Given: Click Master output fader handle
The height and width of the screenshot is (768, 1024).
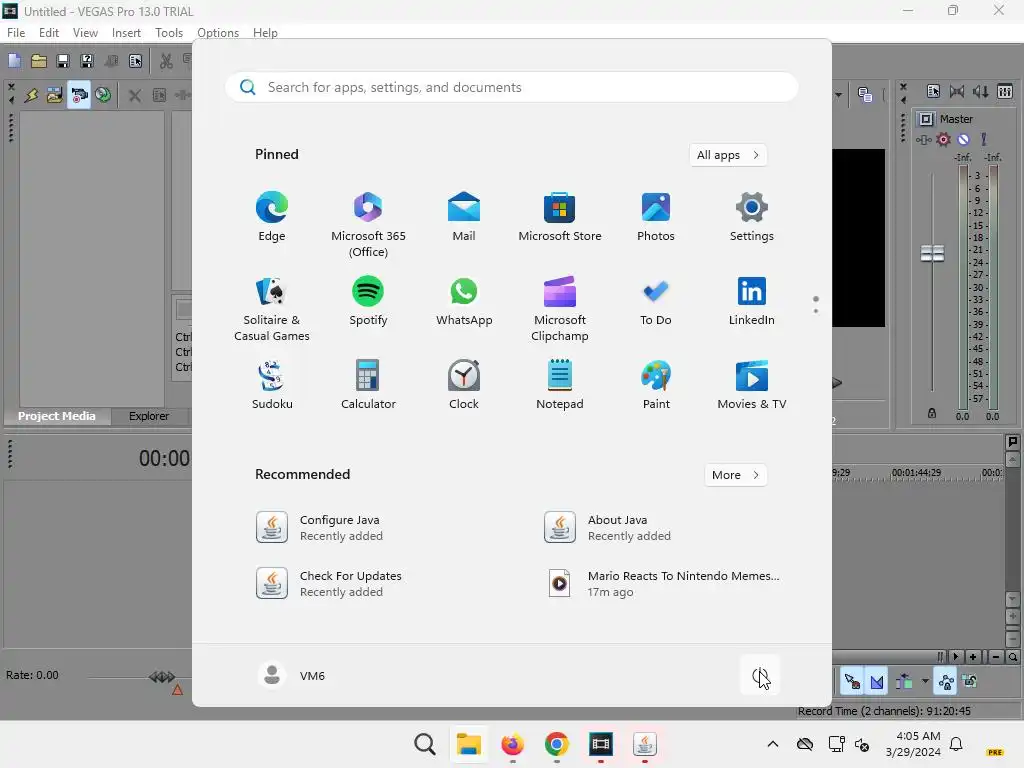Looking at the screenshot, I should tap(932, 253).
